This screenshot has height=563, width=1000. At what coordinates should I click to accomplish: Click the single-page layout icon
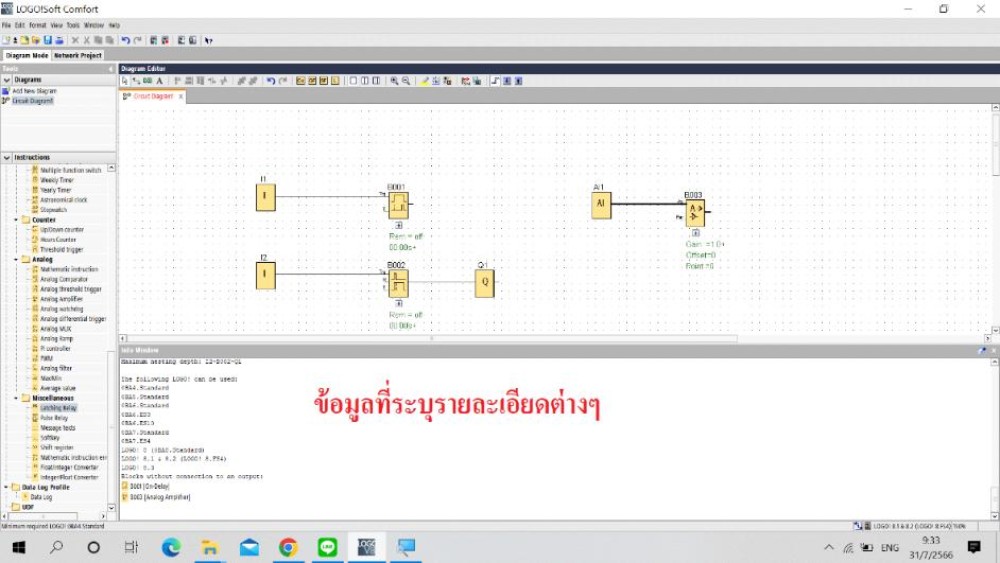tap(353, 81)
